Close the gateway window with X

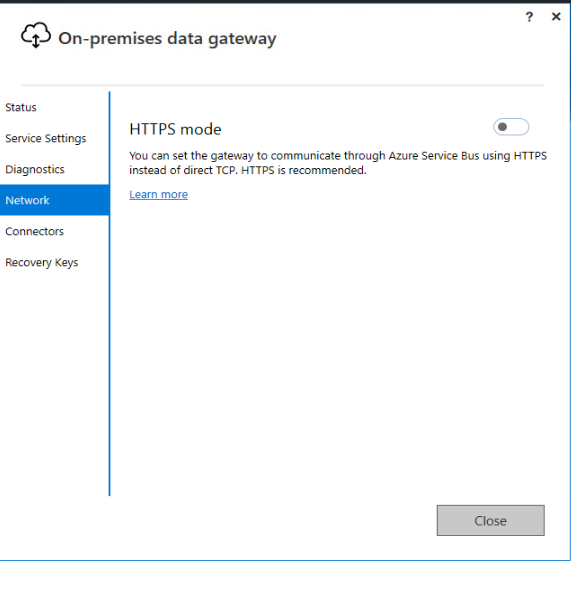point(556,16)
